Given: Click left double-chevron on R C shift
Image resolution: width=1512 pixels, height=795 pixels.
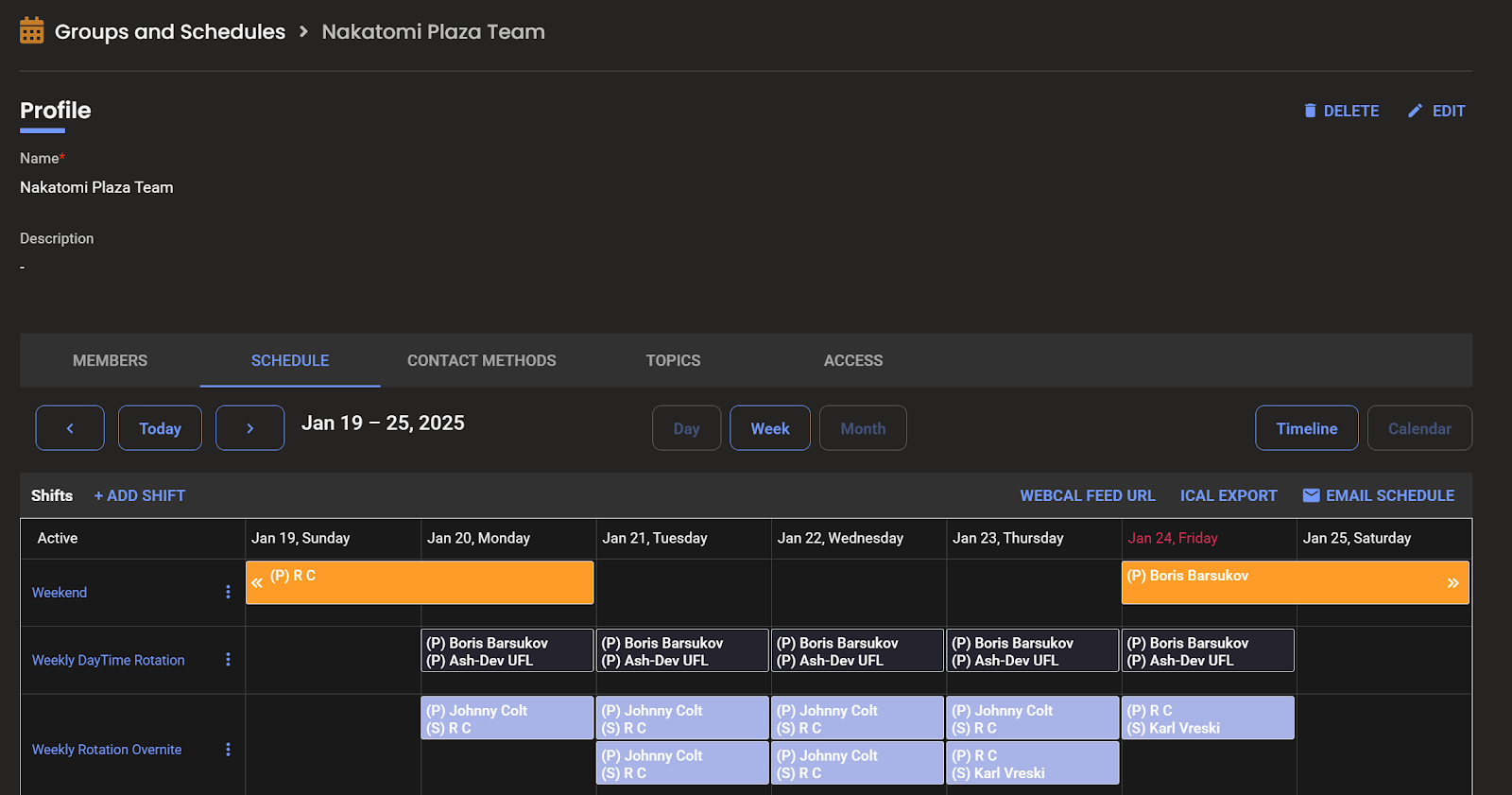Looking at the screenshot, I should click(x=257, y=583).
